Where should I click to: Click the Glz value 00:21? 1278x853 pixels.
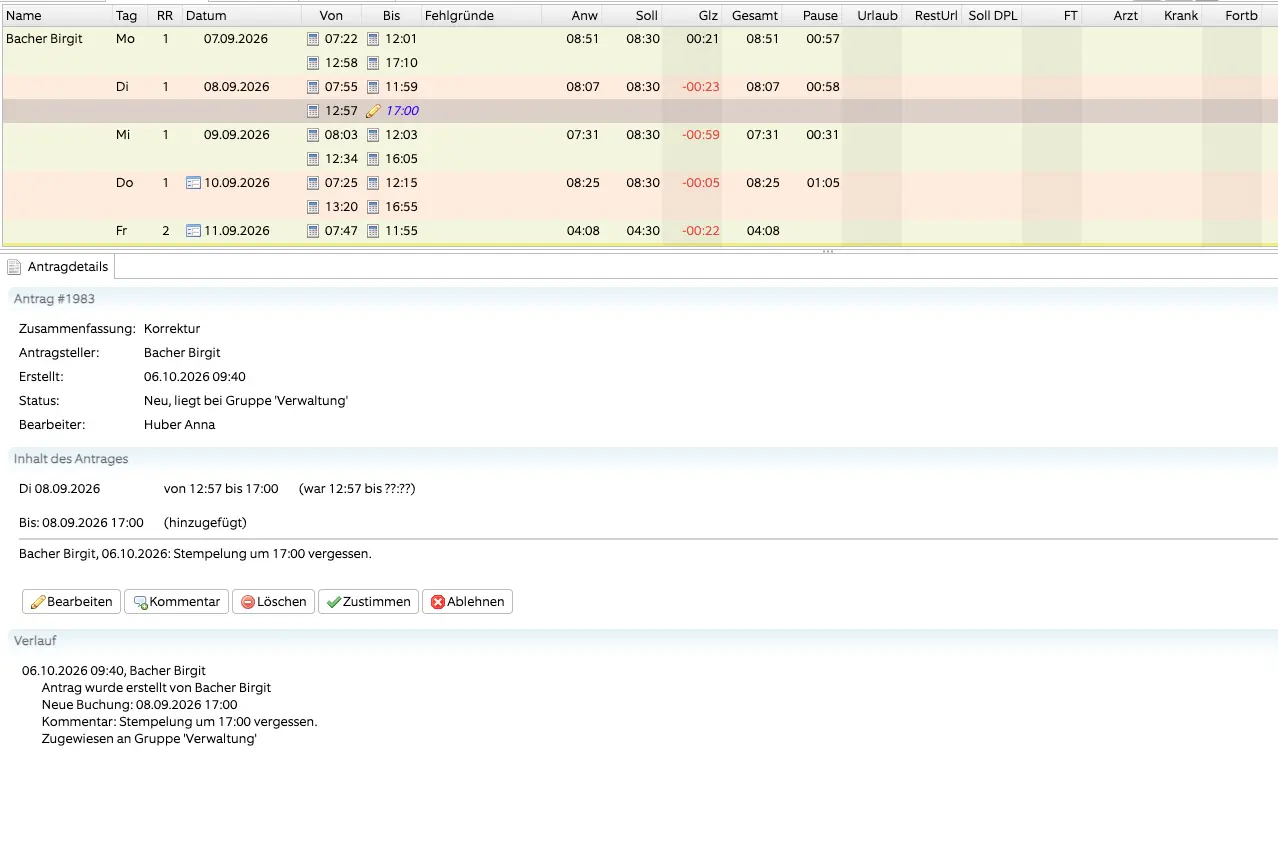tap(703, 39)
